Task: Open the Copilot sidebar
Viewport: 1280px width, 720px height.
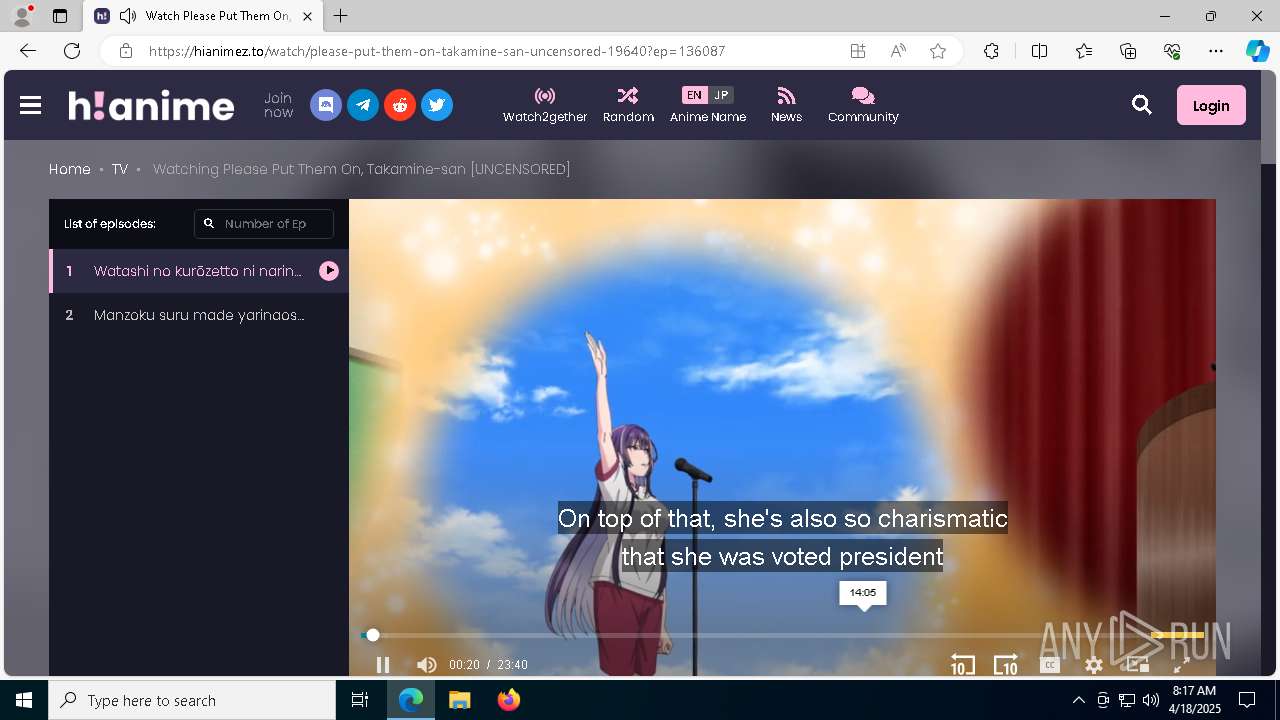Action: 1257,51
